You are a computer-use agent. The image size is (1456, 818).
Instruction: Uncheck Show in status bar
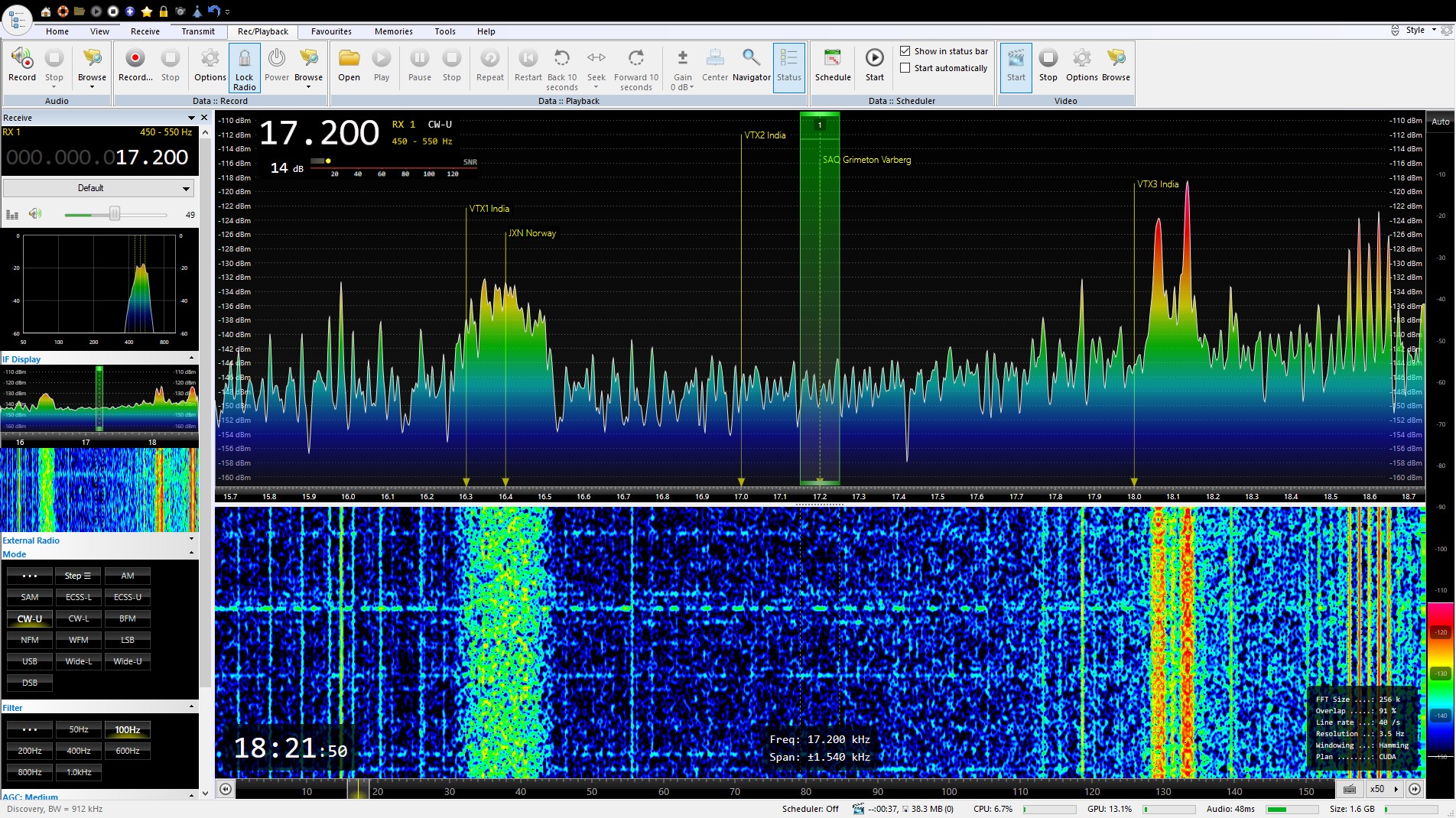(905, 51)
